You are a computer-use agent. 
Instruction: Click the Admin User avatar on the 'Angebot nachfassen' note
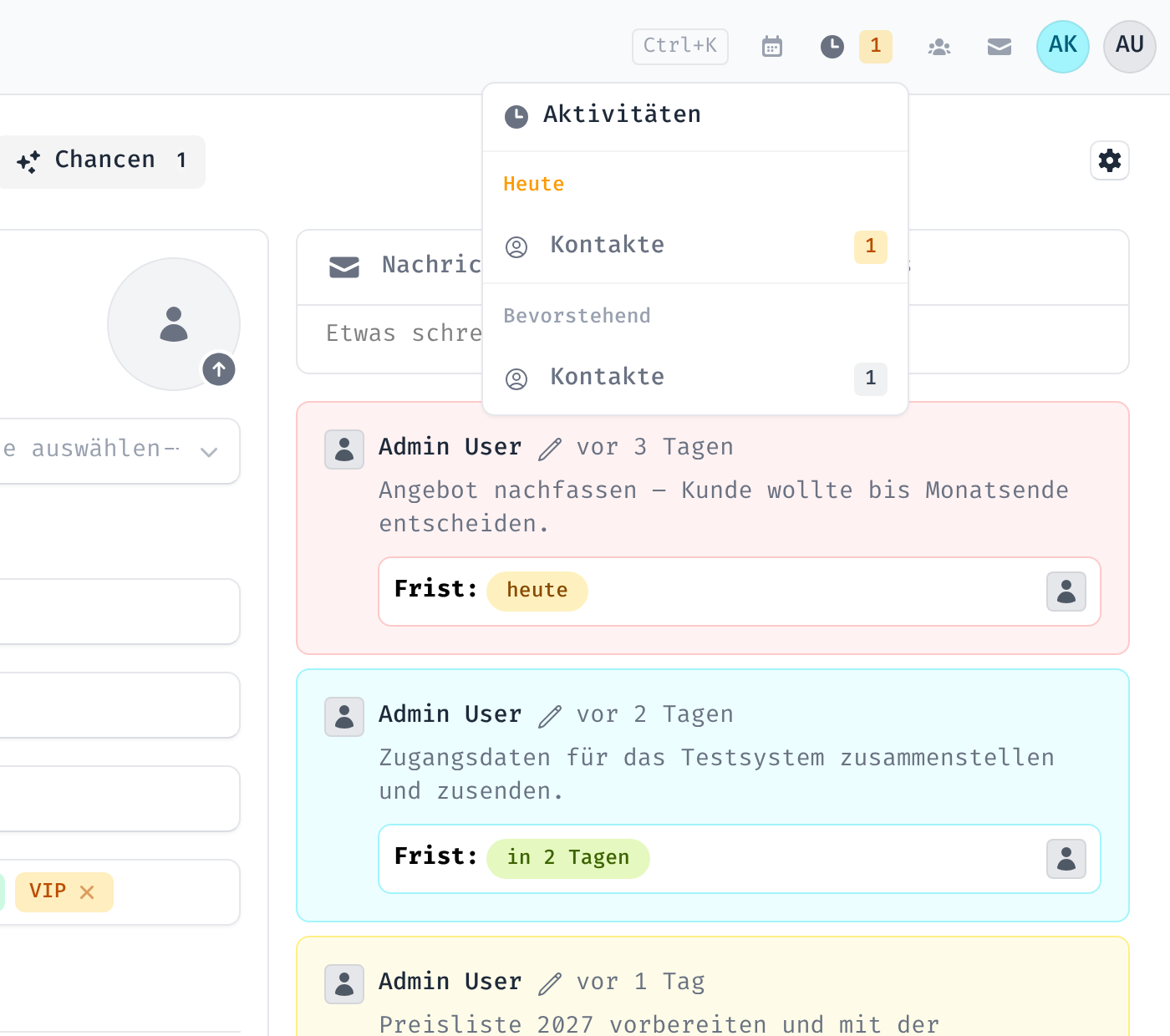pyautogui.click(x=344, y=449)
